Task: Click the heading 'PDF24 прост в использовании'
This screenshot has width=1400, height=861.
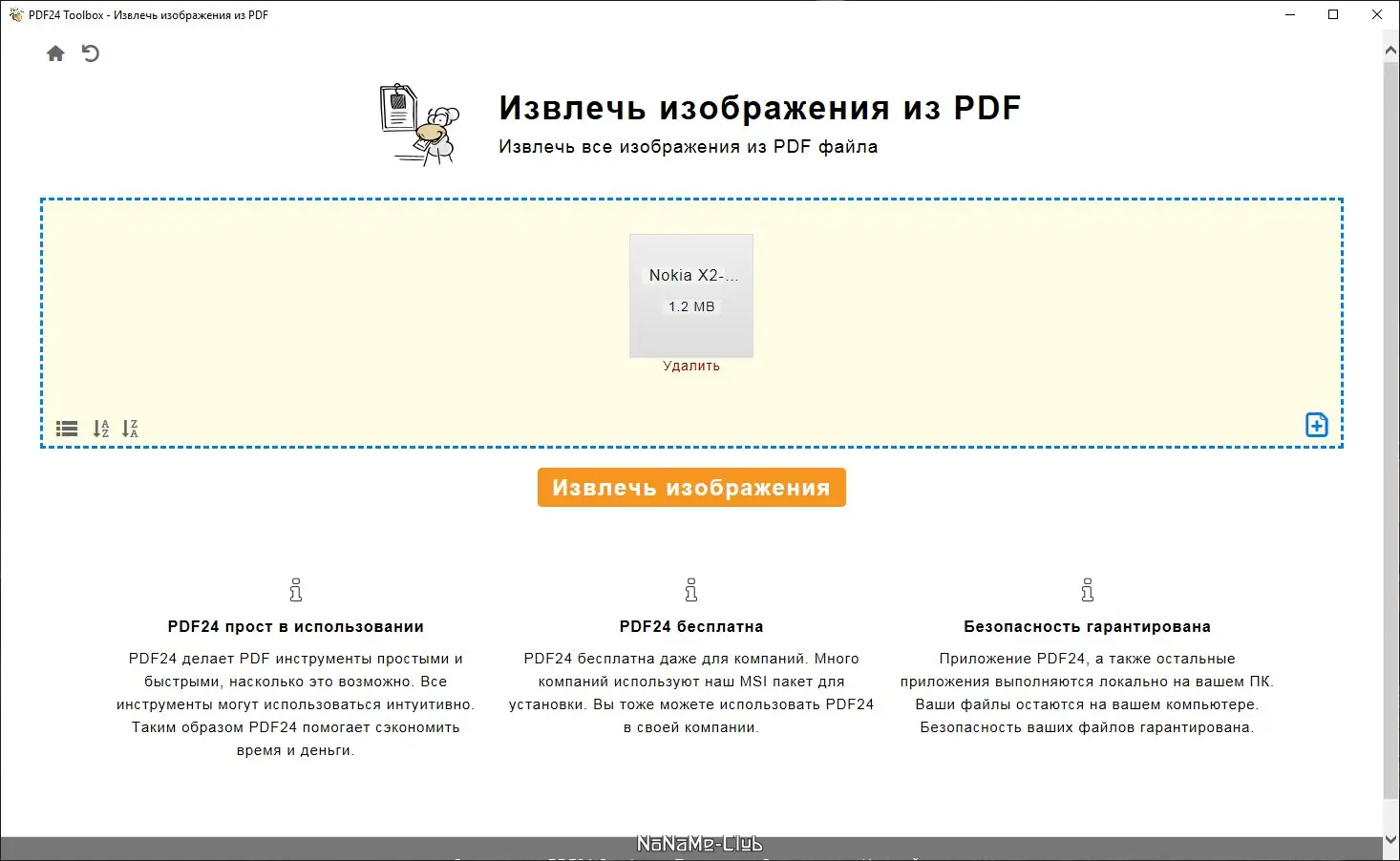Action: (296, 627)
